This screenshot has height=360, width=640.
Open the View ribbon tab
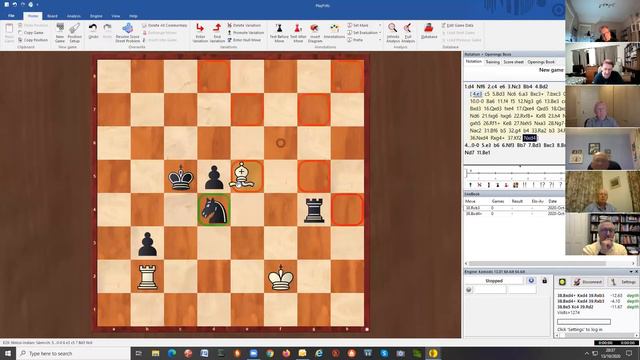[116, 16]
